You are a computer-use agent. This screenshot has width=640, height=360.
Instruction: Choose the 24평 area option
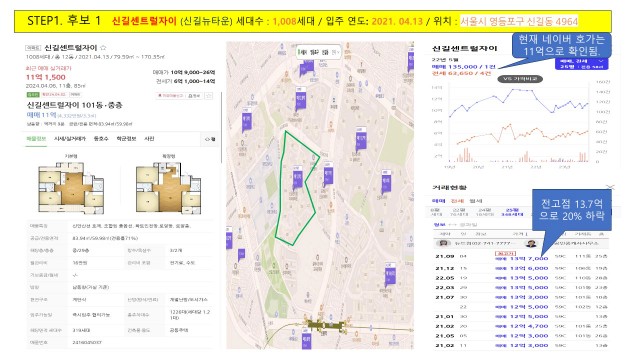pyautogui.click(x=484, y=212)
